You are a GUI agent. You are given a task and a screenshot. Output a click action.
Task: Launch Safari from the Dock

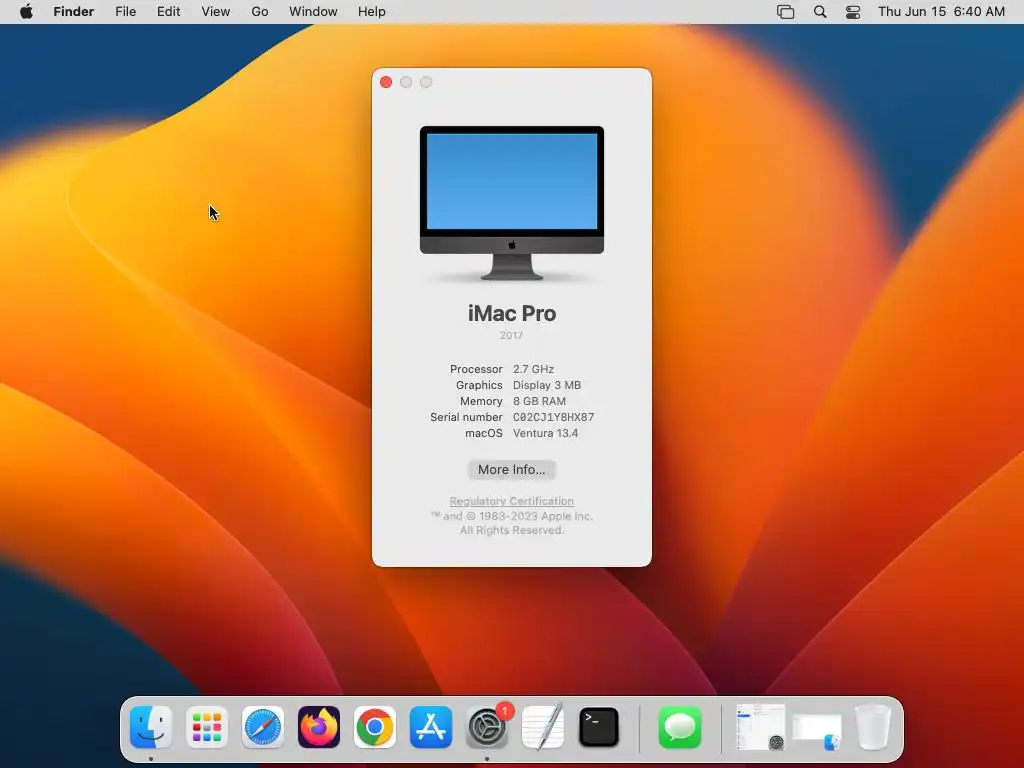(x=263, y=727)
